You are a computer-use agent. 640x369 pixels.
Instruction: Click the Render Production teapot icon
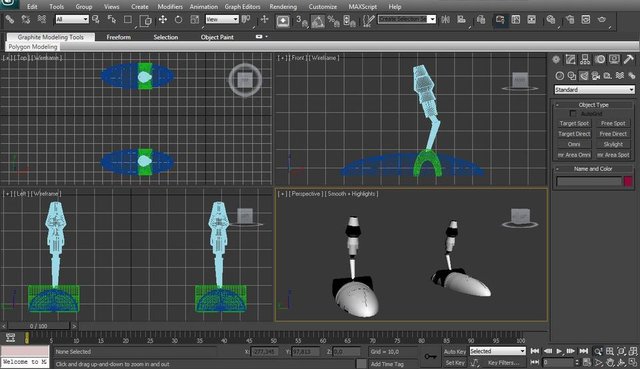point(602,19)
